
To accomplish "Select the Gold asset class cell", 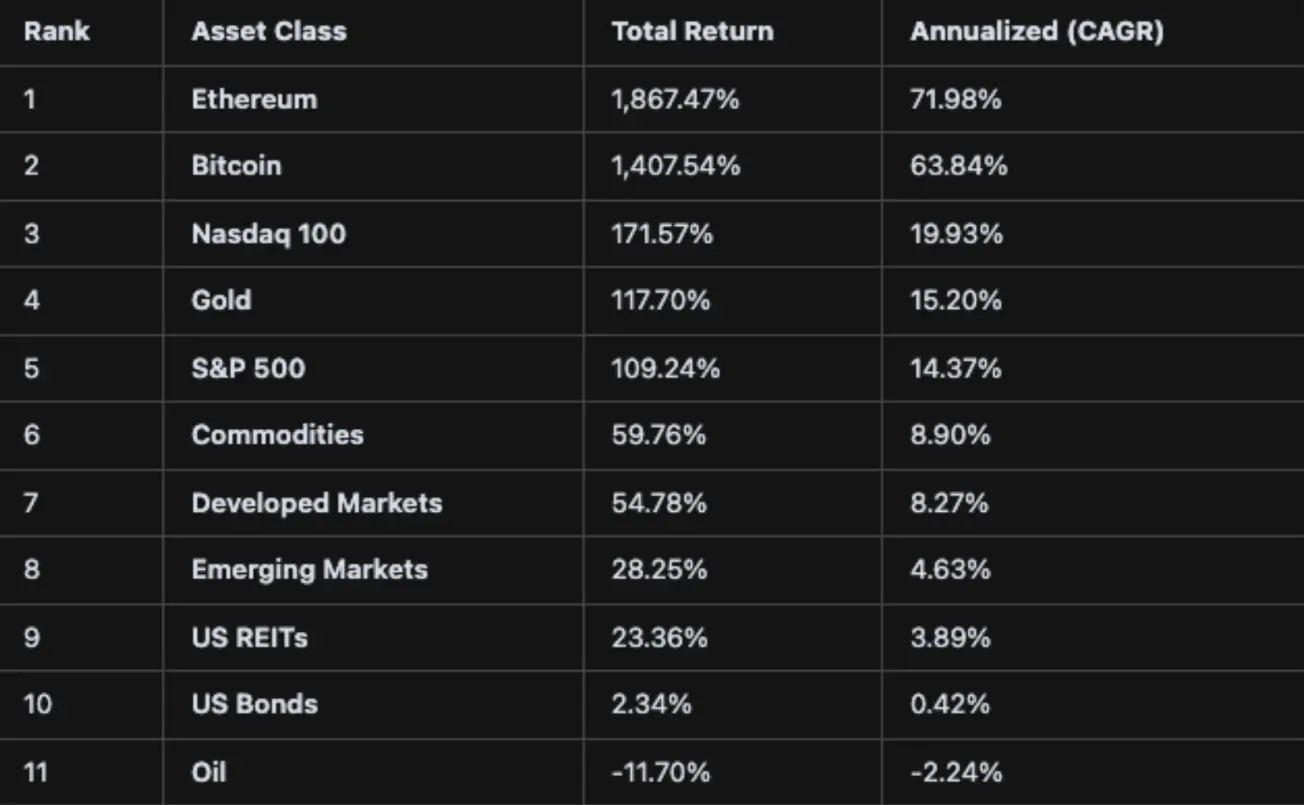I will tap(221, 300).
